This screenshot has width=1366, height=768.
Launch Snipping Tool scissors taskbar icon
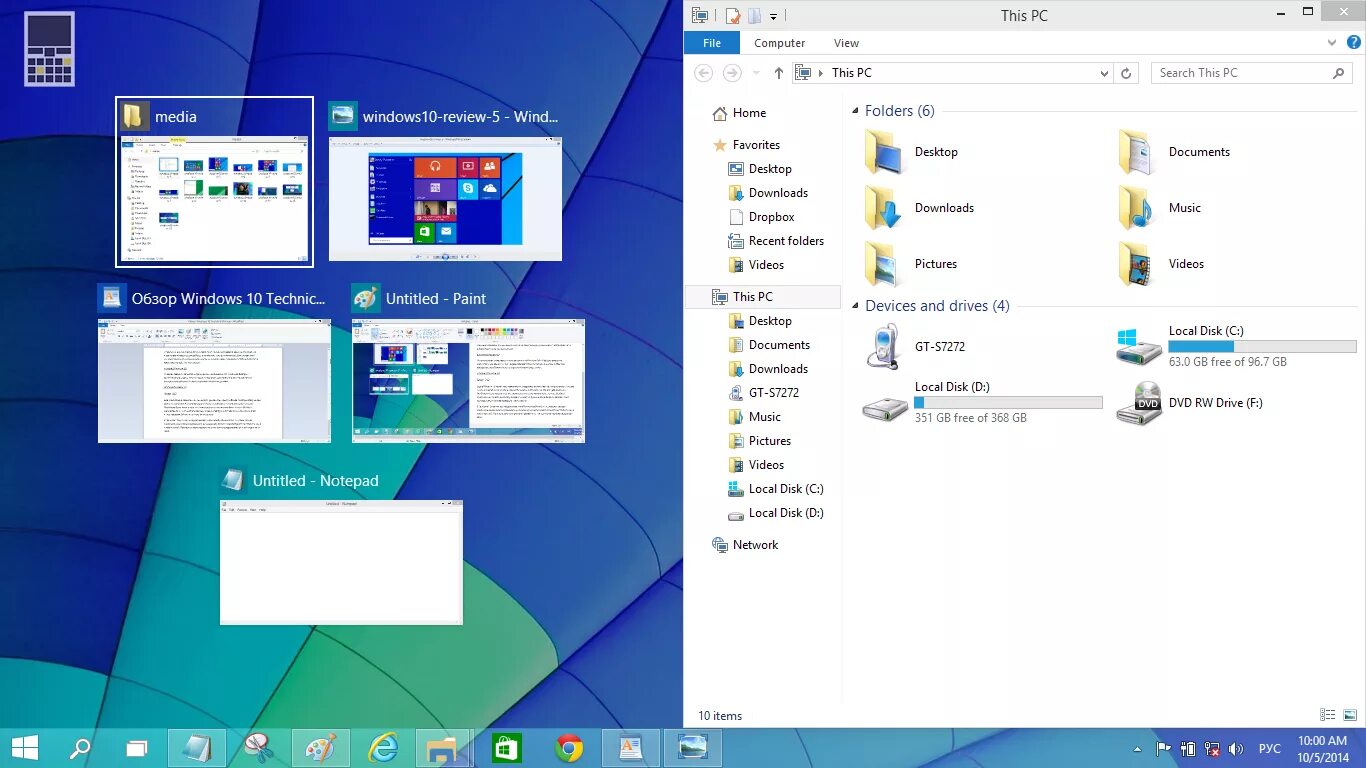[259, 748]
